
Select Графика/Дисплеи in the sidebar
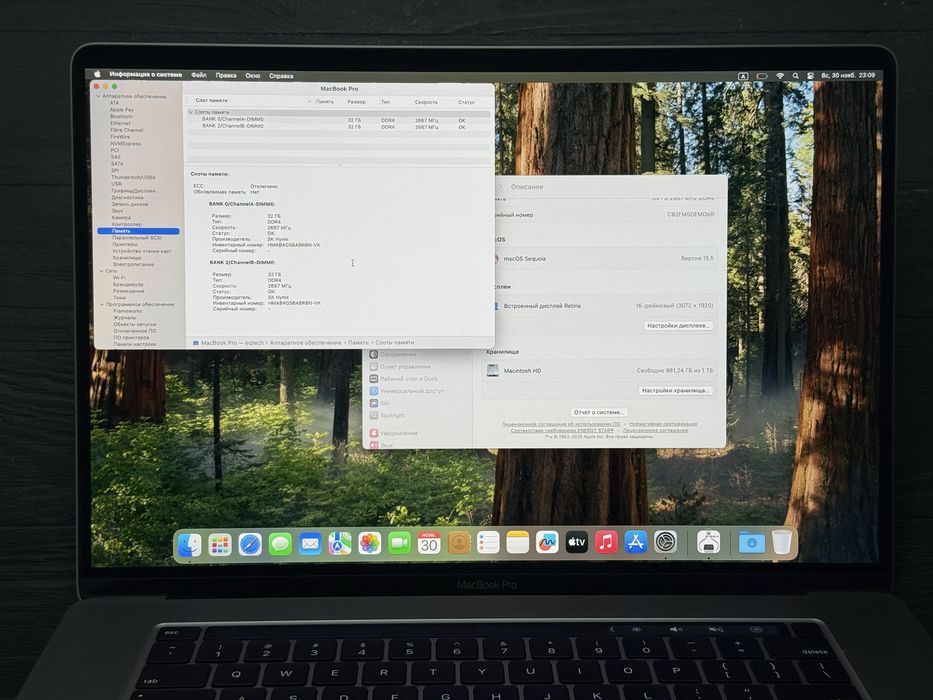[133, 190]
